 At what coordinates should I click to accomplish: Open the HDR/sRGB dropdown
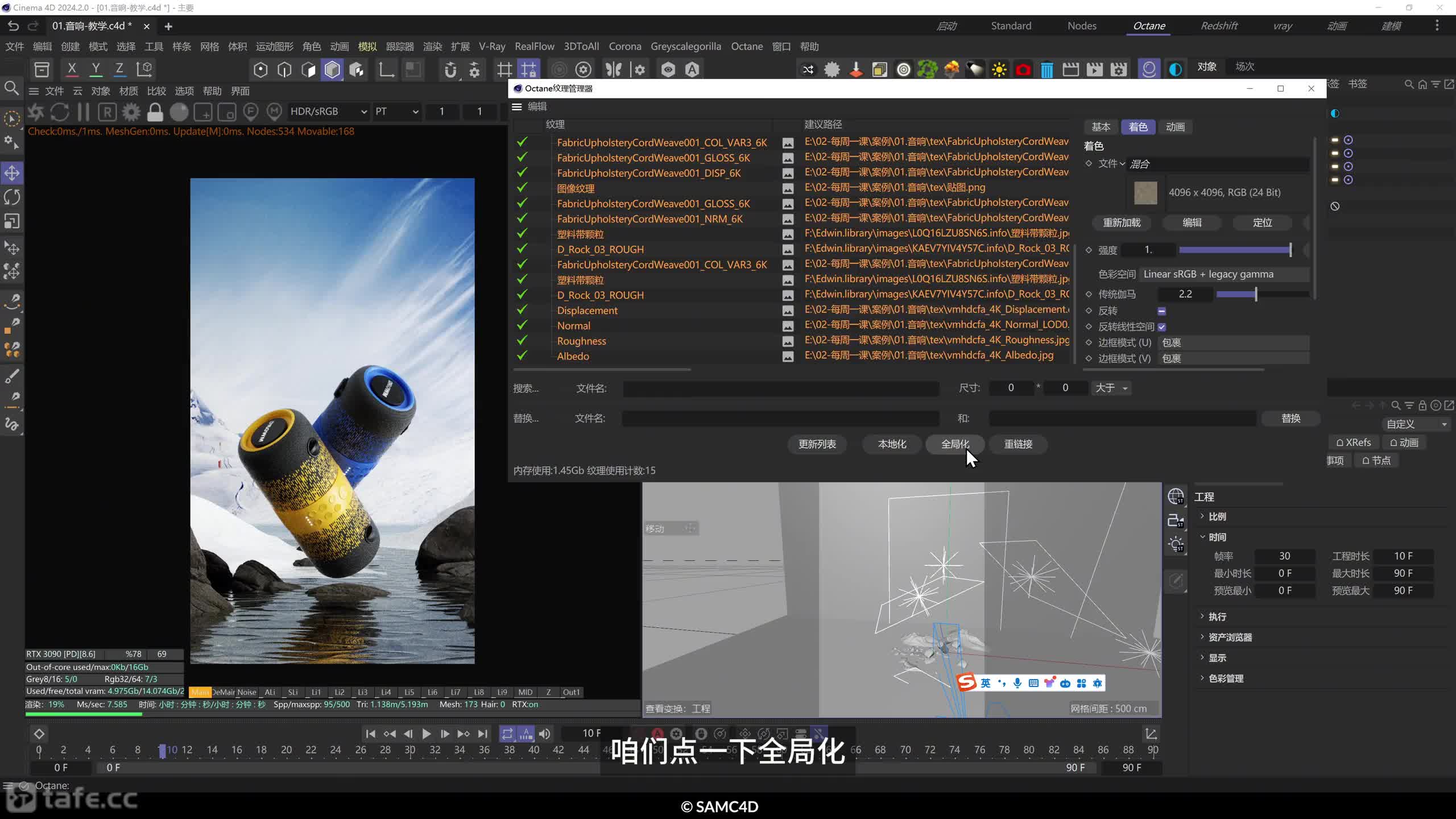(x=328, y=111)
